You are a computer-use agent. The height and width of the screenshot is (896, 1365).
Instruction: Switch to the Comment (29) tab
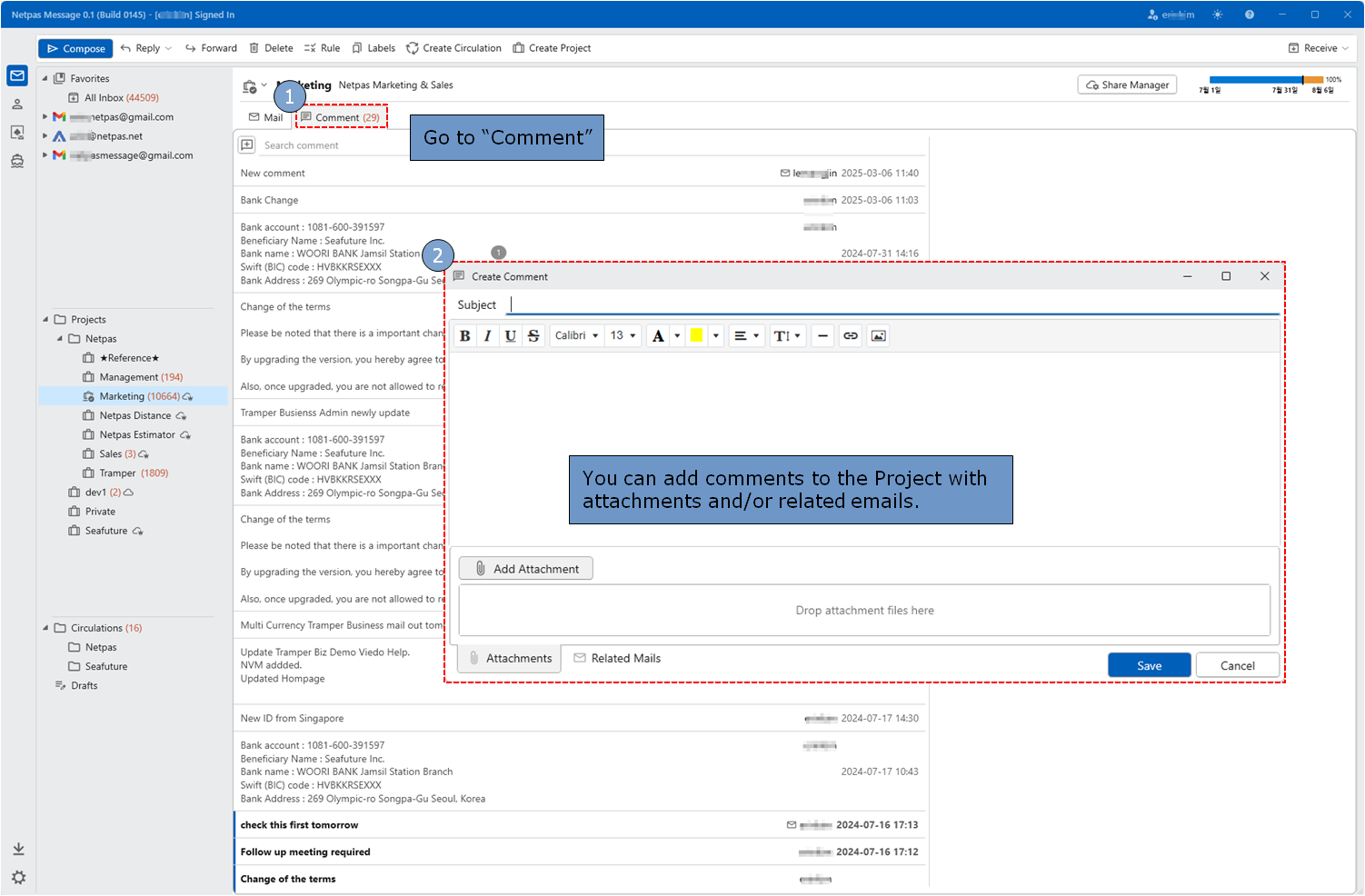pos(341,117)
